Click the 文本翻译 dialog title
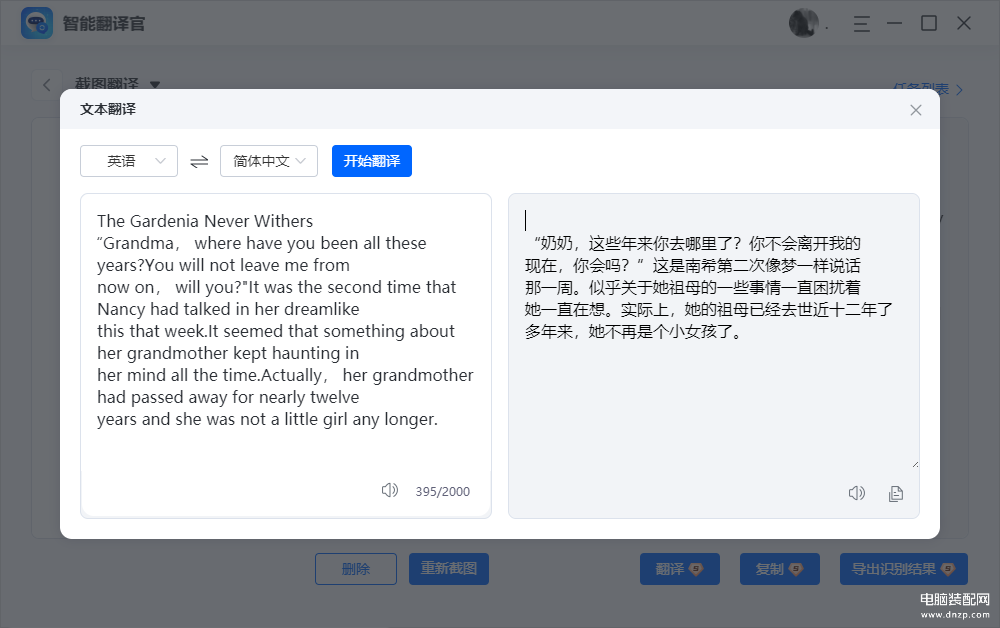This screenshot has width=1000, height=628. click(108, 109)
